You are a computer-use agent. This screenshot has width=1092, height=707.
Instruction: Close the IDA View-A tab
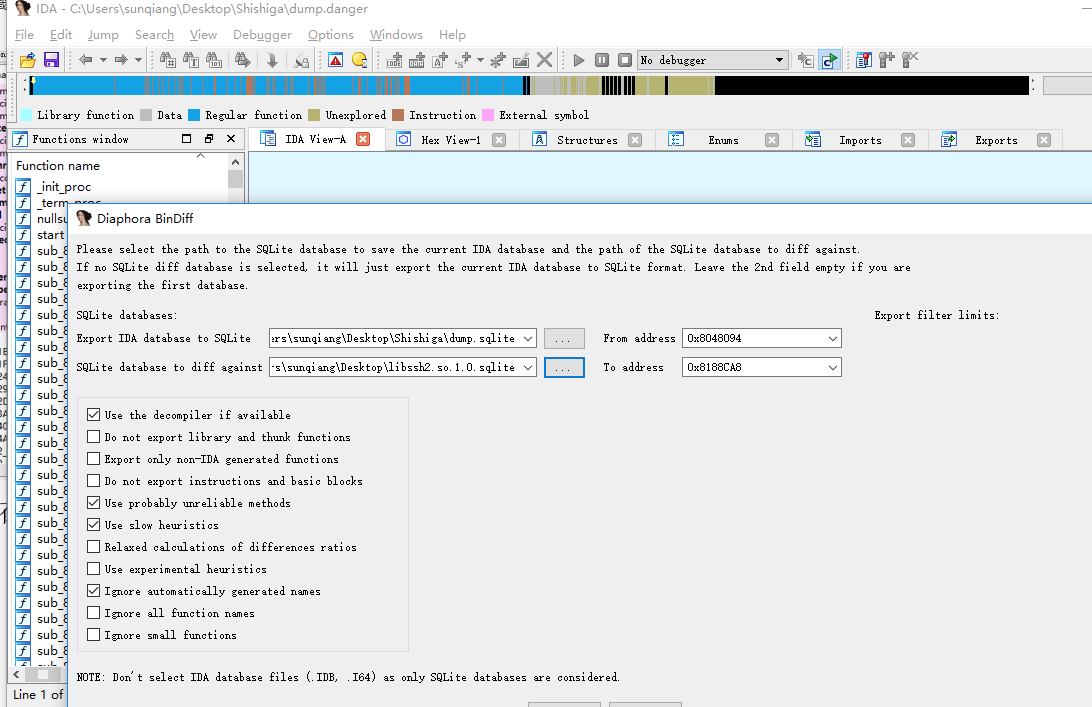(363, 139)
